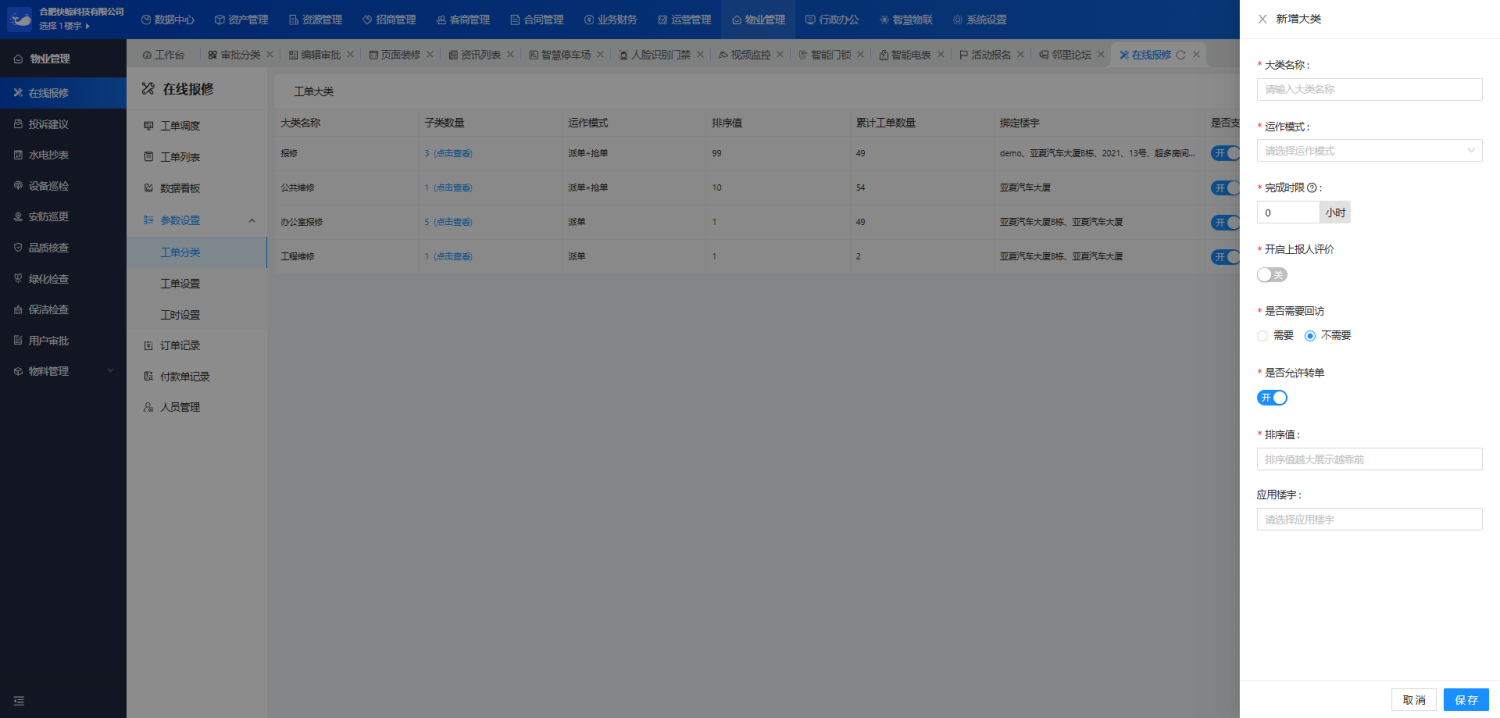Open 5 (点击查看) link in 办公室报修 row

[448, 222]
